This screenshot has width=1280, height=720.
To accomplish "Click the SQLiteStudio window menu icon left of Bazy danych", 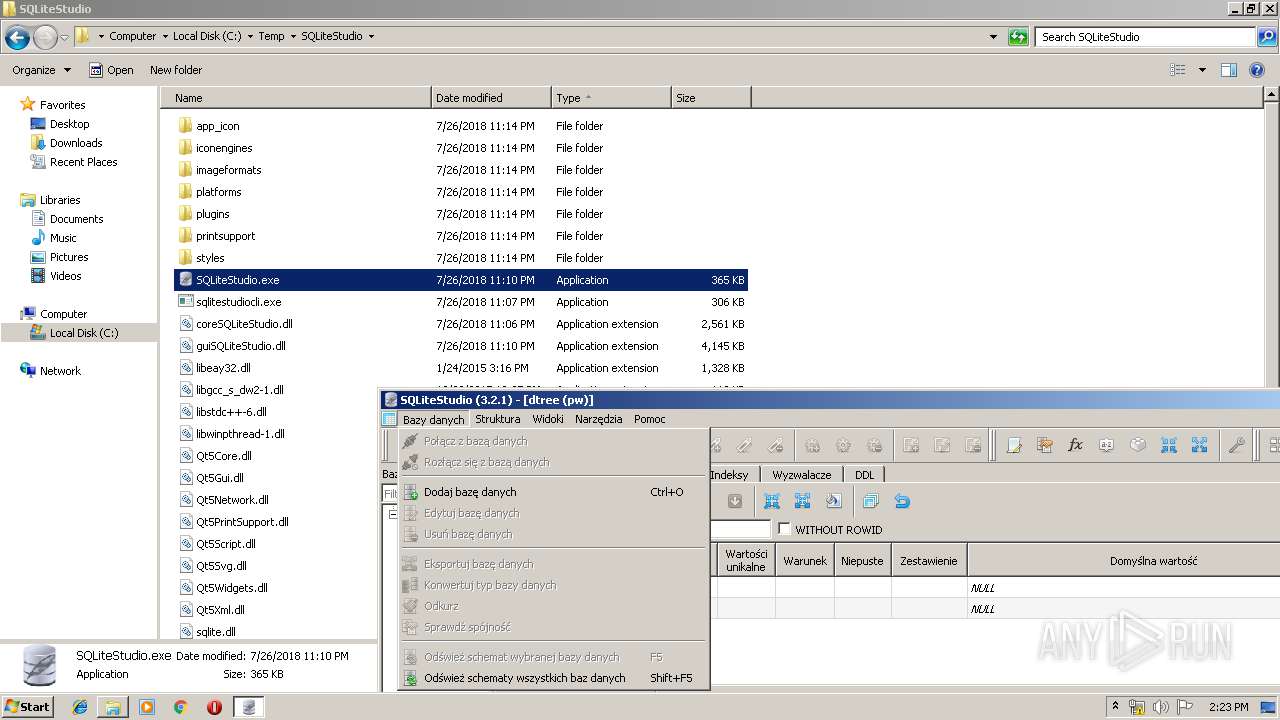I will coord(390,419).
